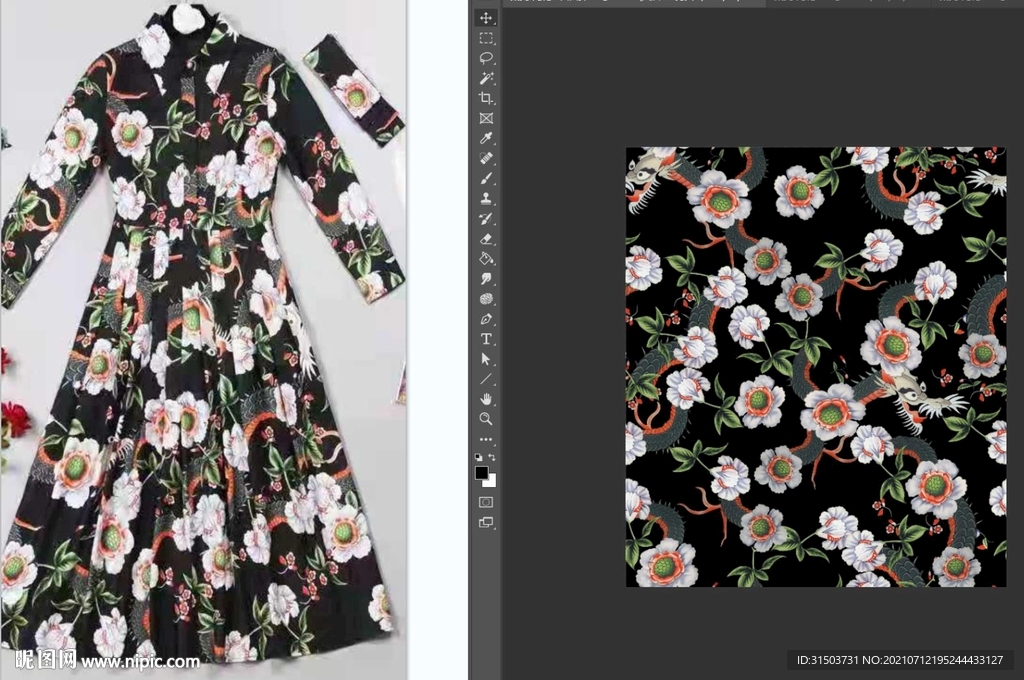Expand the three-dot Edit Toolbar menu
The width and height of the screenshot is (1024, 680).
(486, 440)
